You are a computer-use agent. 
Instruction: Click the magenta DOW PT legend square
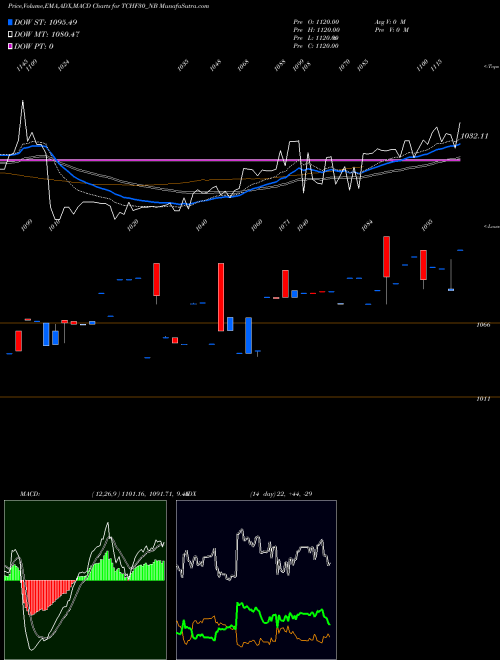tap(10, 46)
